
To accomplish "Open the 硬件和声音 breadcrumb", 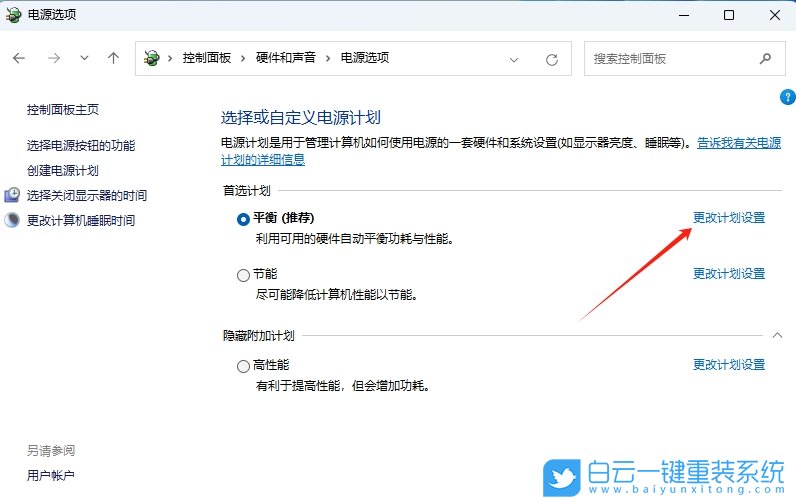I will [285, 58].
